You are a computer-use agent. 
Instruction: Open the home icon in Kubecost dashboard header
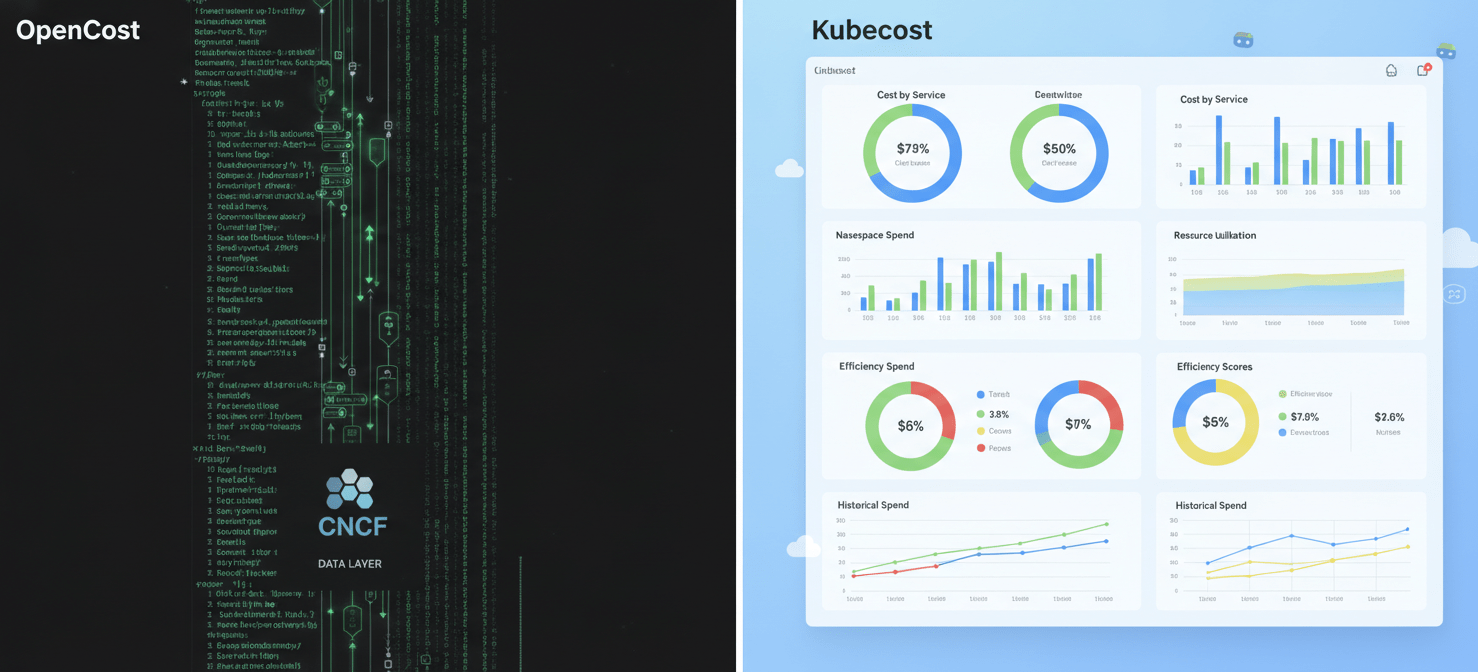coord(1391,70)
